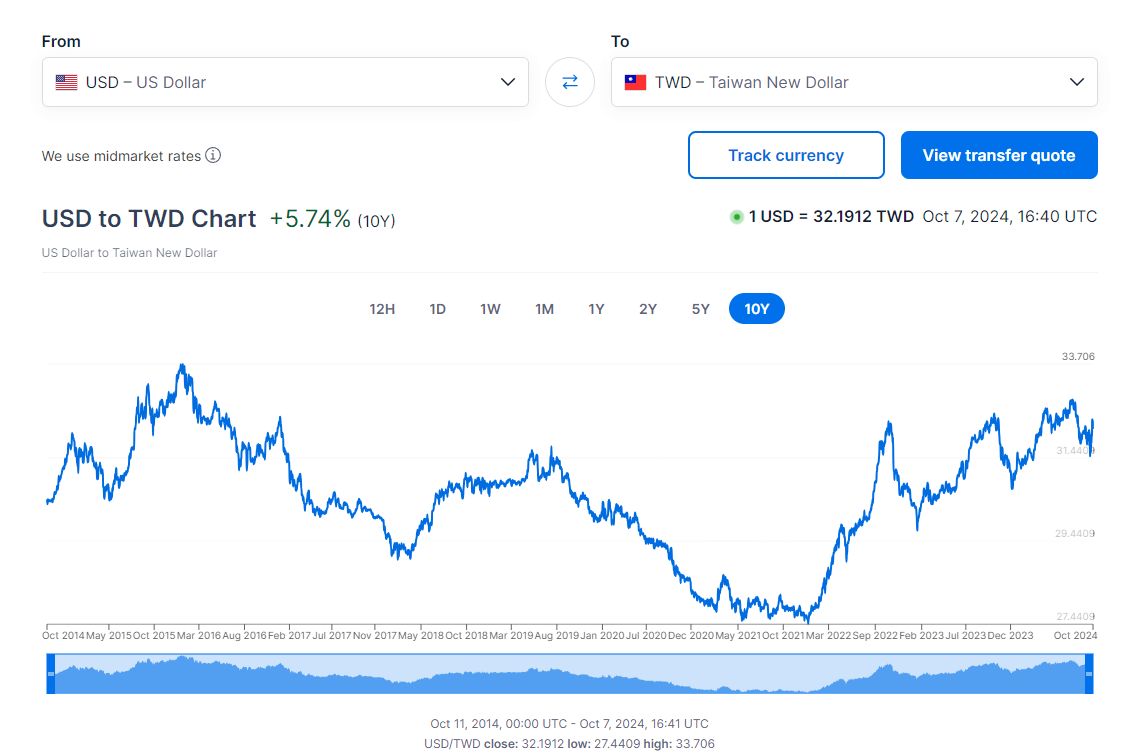This screenshot has height=756, width=1124.
Task: Select the 12H time range
Action: click(382, 309)
